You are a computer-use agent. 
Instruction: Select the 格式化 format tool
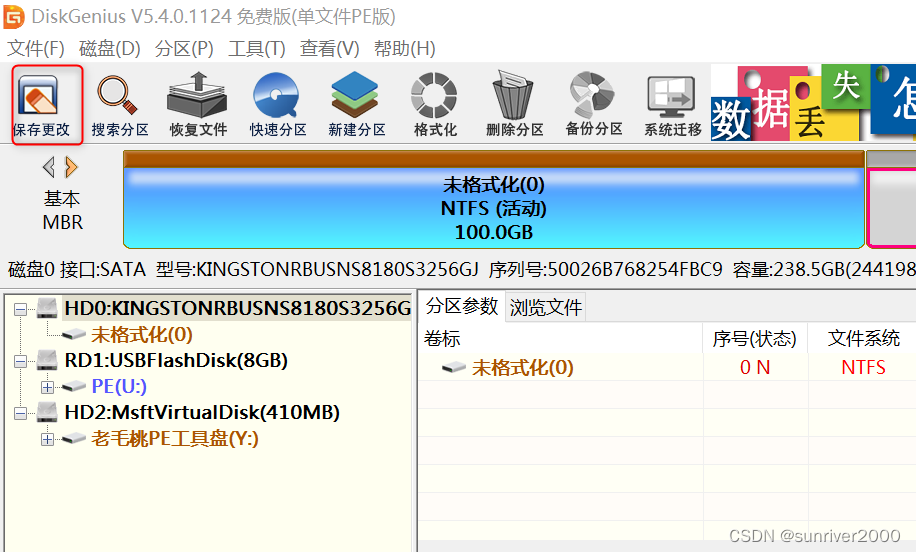[x=433, y=95]
